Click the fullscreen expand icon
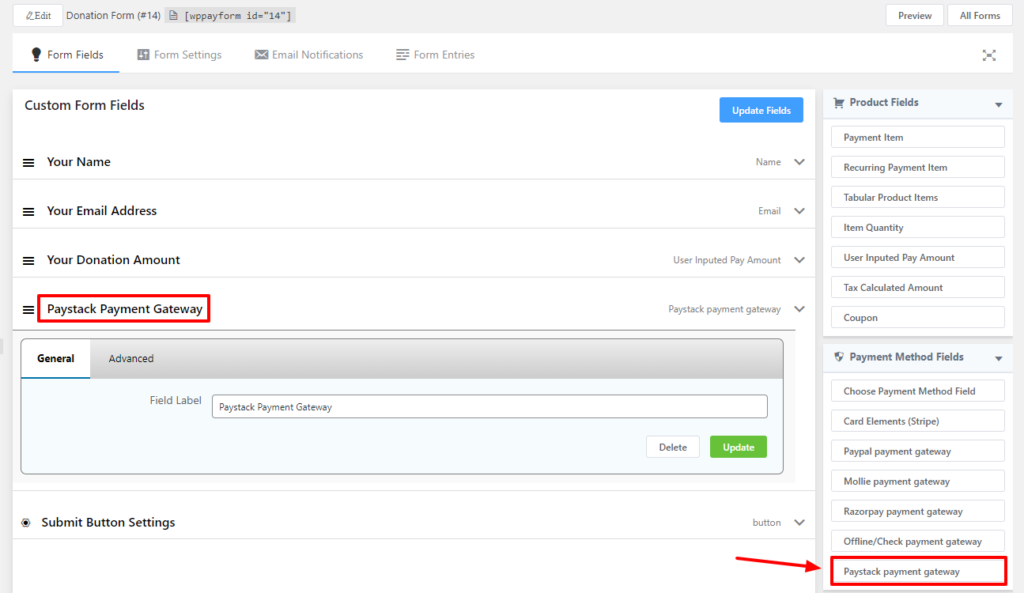Screen dimensions: 1024x593 point(988,55)
